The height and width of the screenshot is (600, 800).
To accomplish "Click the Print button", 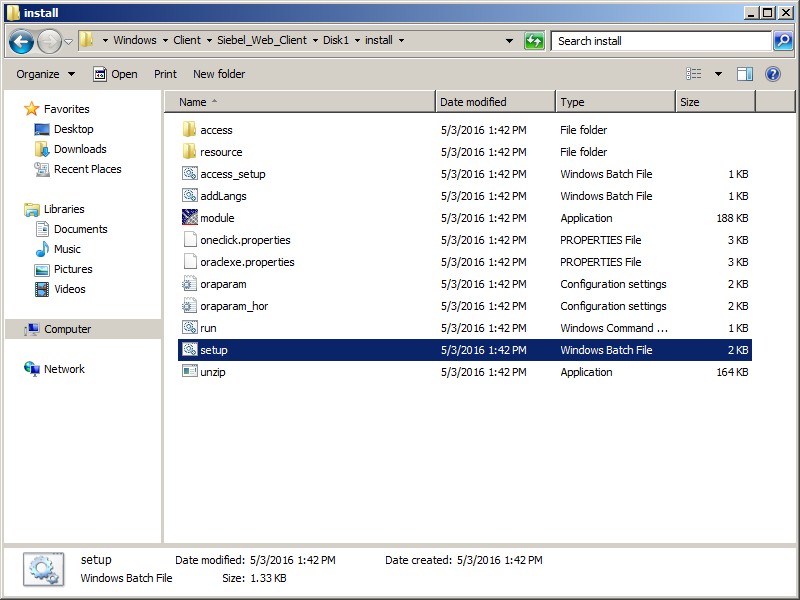I will 165,73.
